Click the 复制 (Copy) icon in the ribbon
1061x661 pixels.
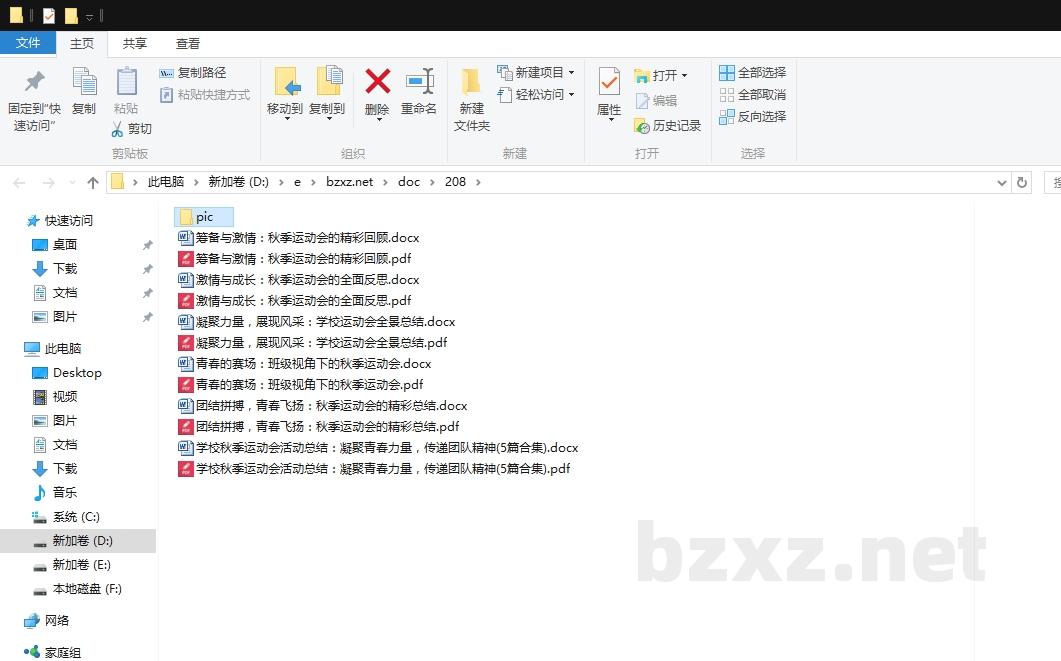(x=84, y=88)
